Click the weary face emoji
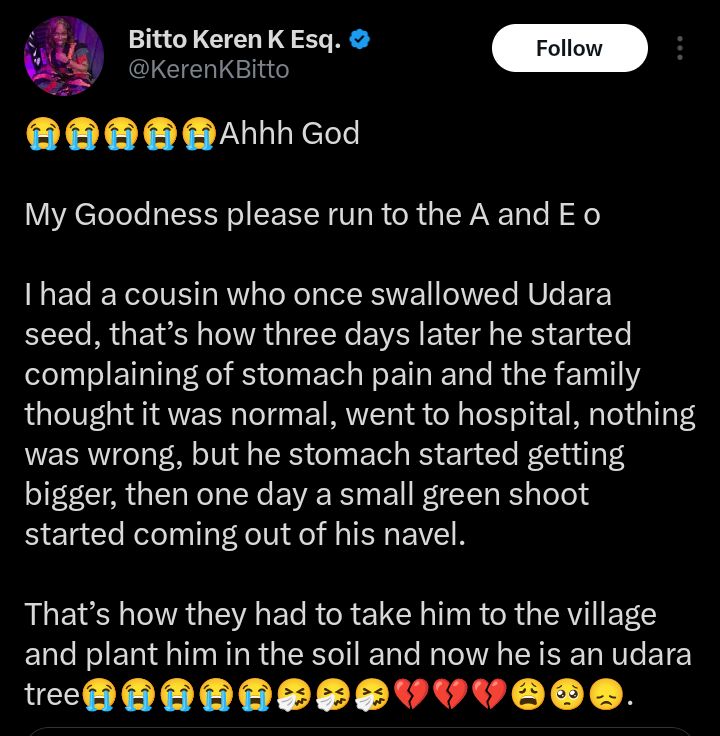720x736 pixels. (x=526, y=694)
